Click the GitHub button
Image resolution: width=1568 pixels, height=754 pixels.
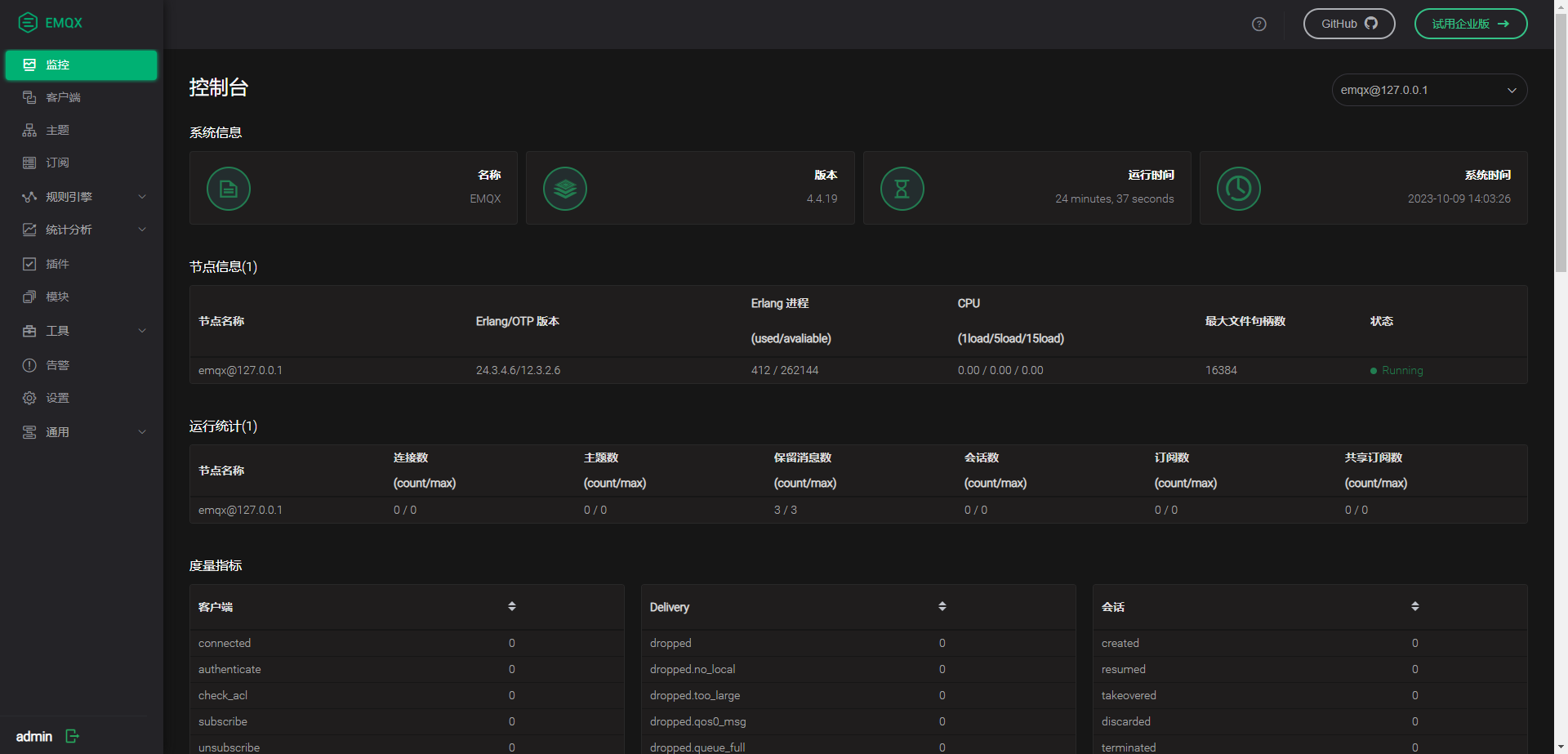(1348, 24)
